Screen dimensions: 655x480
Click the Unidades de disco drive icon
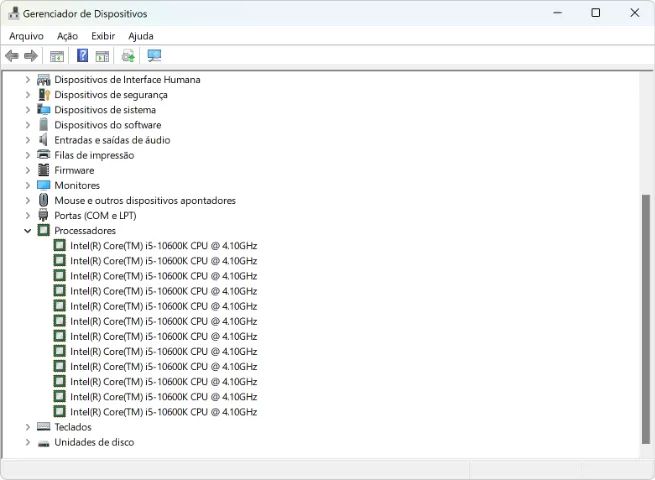coord(44,442)
